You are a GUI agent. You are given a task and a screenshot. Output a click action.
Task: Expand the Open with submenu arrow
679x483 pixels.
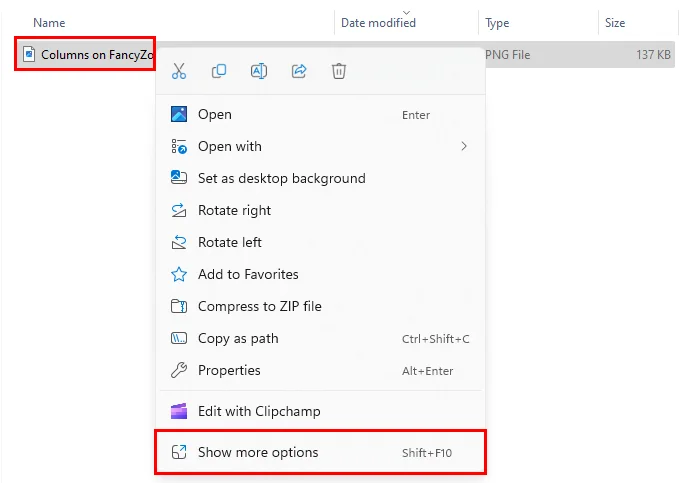(463, 146)
